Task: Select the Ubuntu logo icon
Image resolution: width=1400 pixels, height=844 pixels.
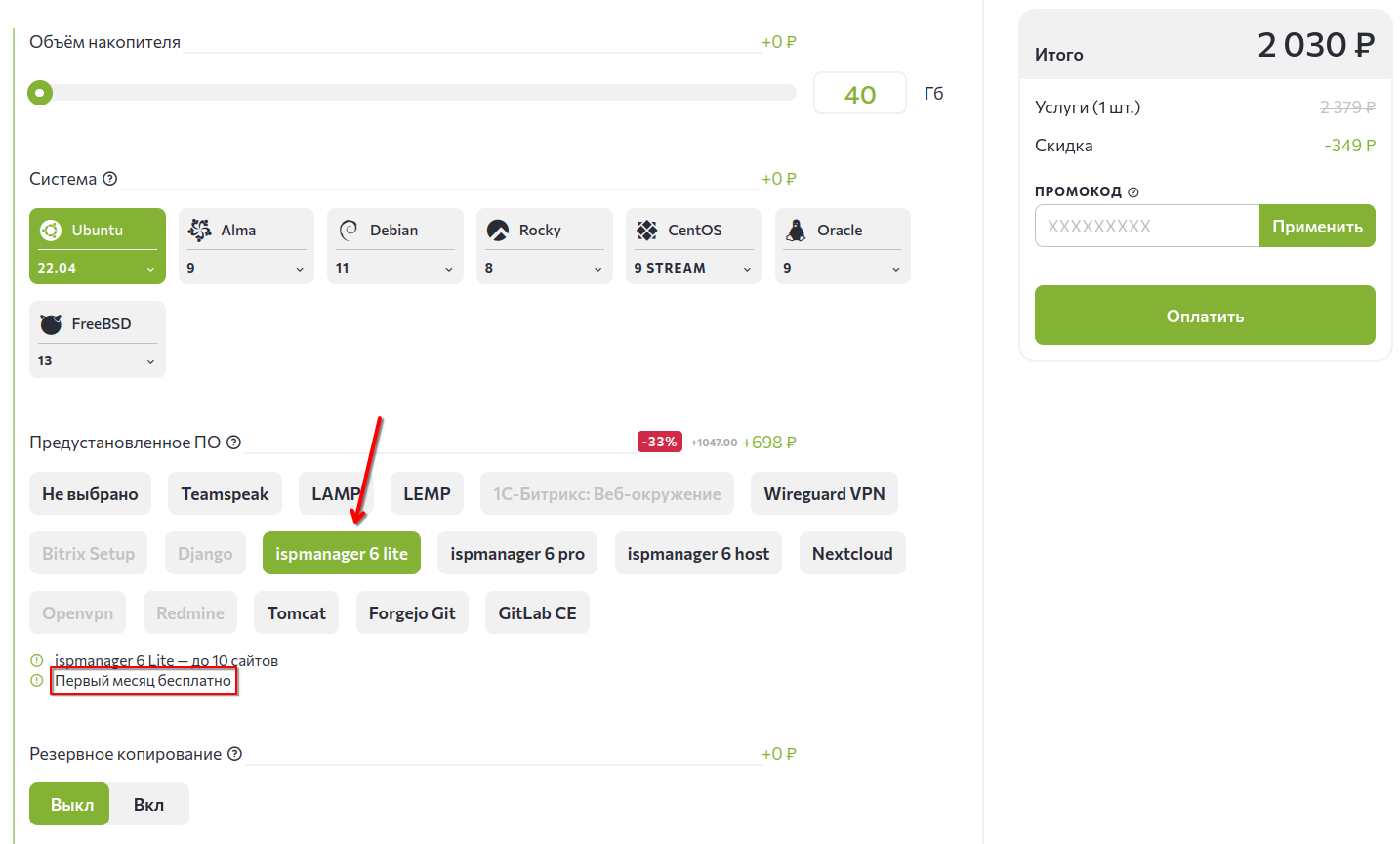Action: coord(50,231)
